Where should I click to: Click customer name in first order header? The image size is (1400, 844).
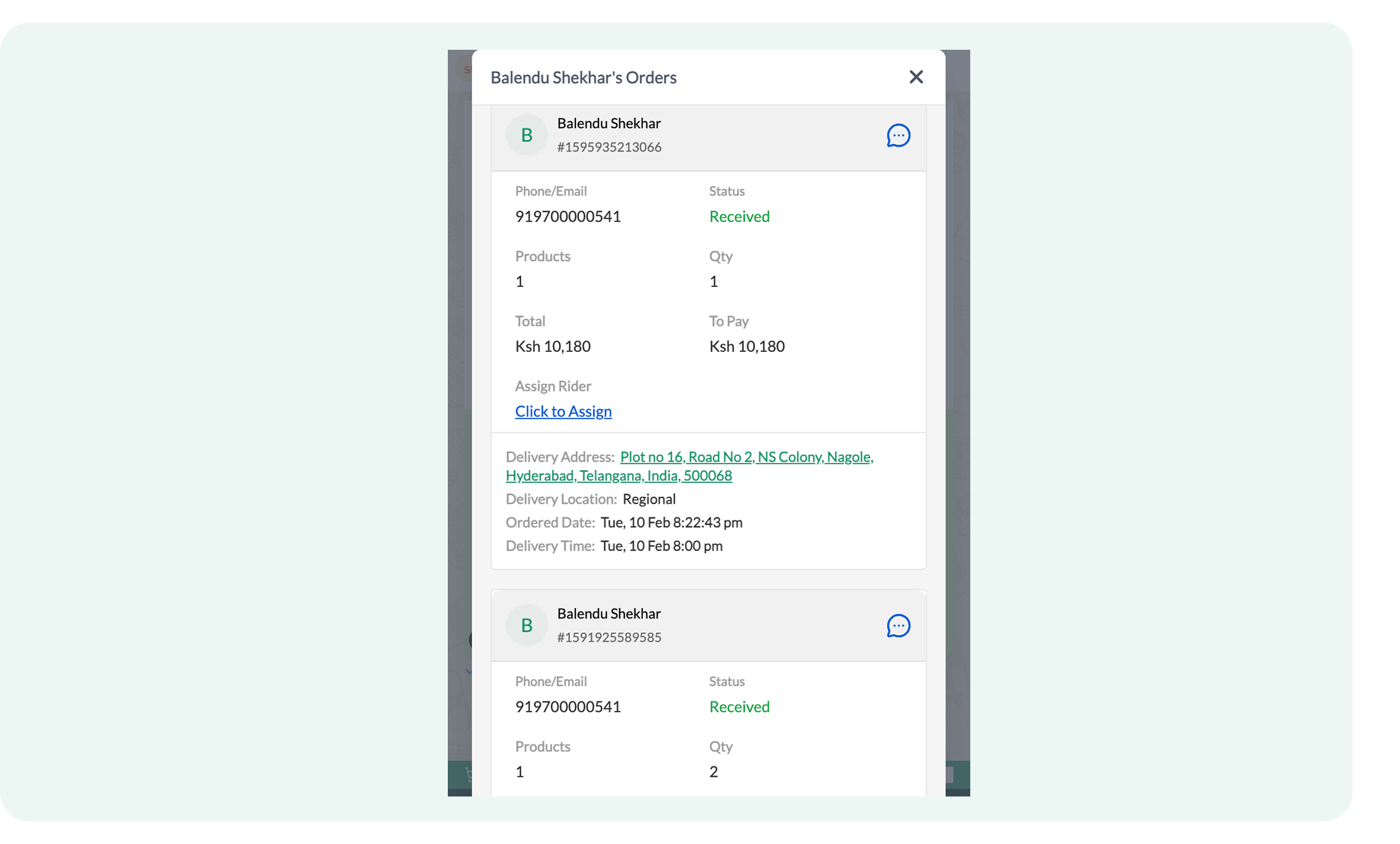pyautogui.click(x=608, y=123)
